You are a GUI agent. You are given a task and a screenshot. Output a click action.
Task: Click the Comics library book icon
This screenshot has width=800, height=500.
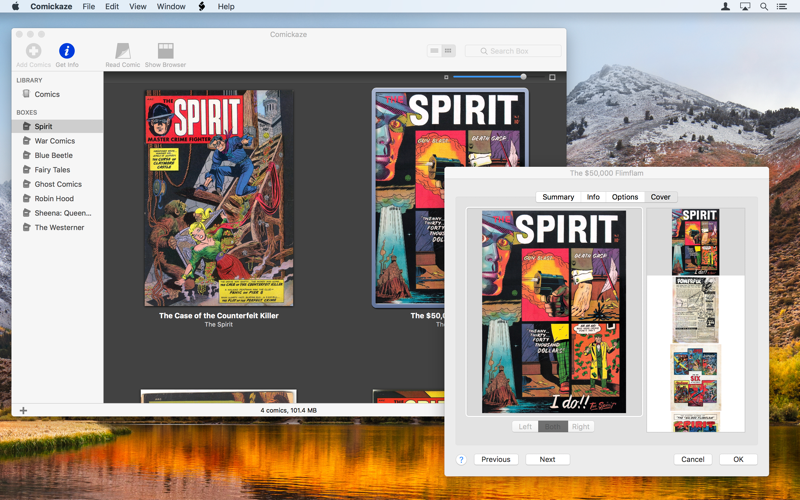click(27, 93)
